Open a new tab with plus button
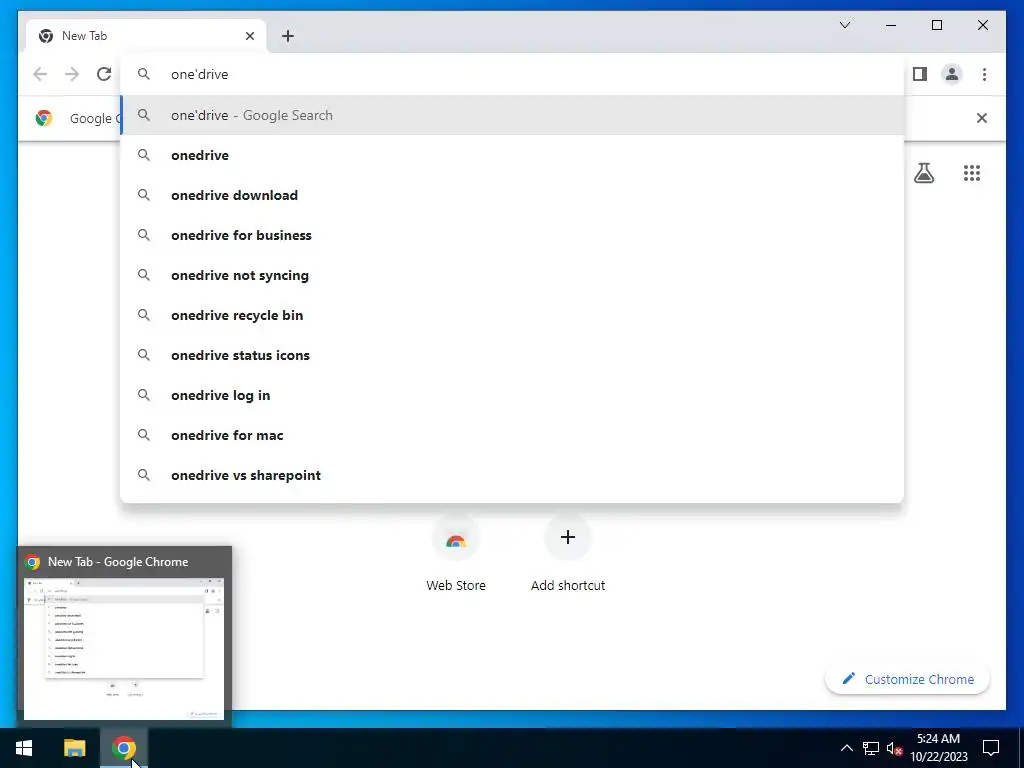The height and width of the screenshot is (768, 1024). (287, 36)
